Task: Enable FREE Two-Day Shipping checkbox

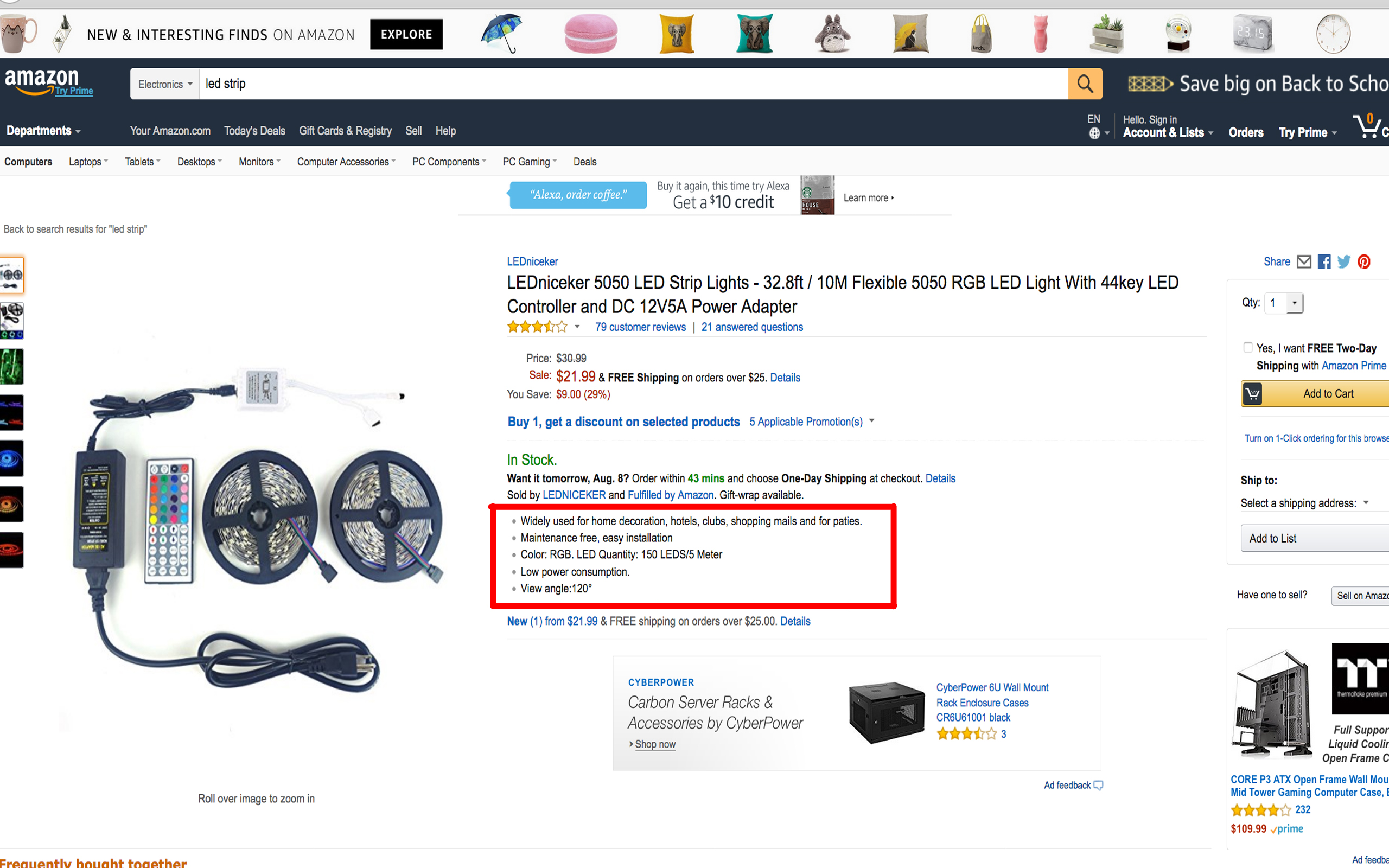Action: click(x=1248, y=347)
